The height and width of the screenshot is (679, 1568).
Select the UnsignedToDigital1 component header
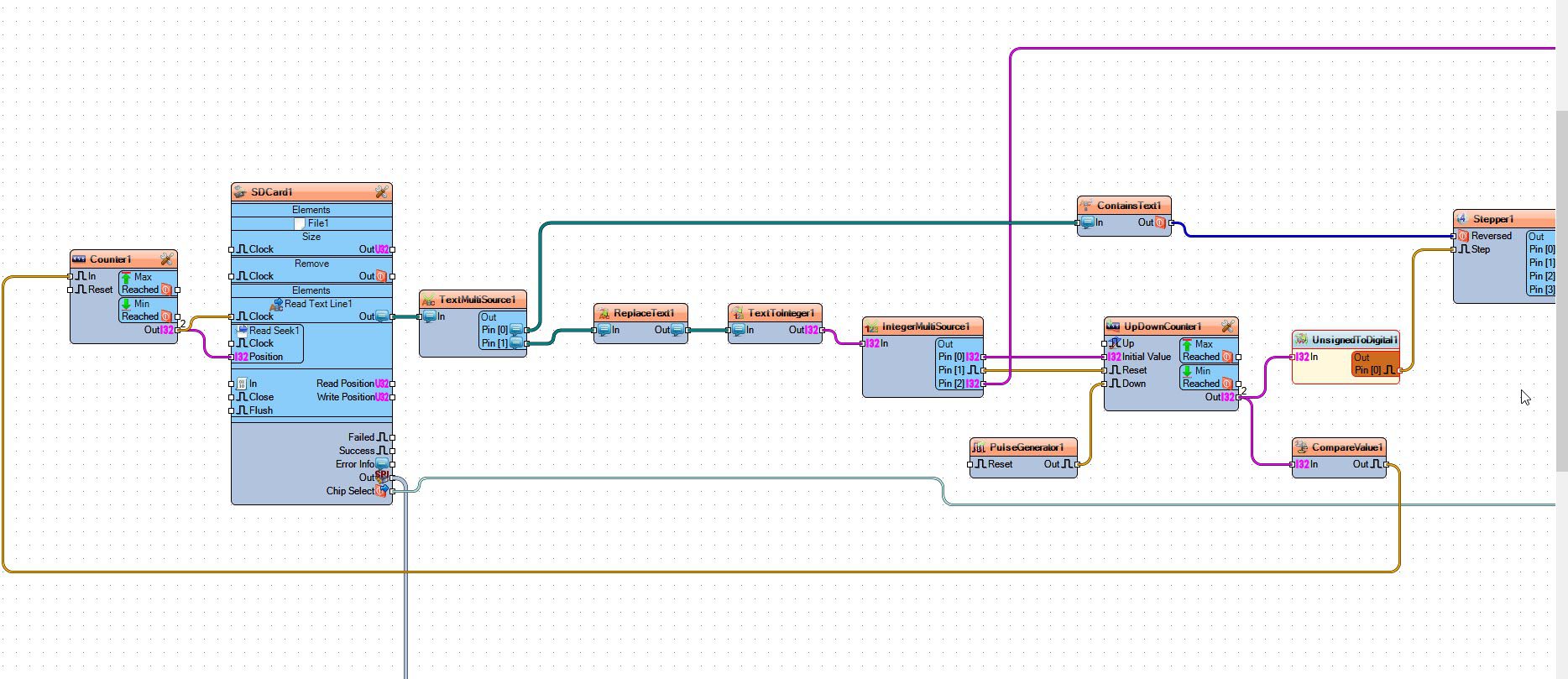coord(1346,340)
